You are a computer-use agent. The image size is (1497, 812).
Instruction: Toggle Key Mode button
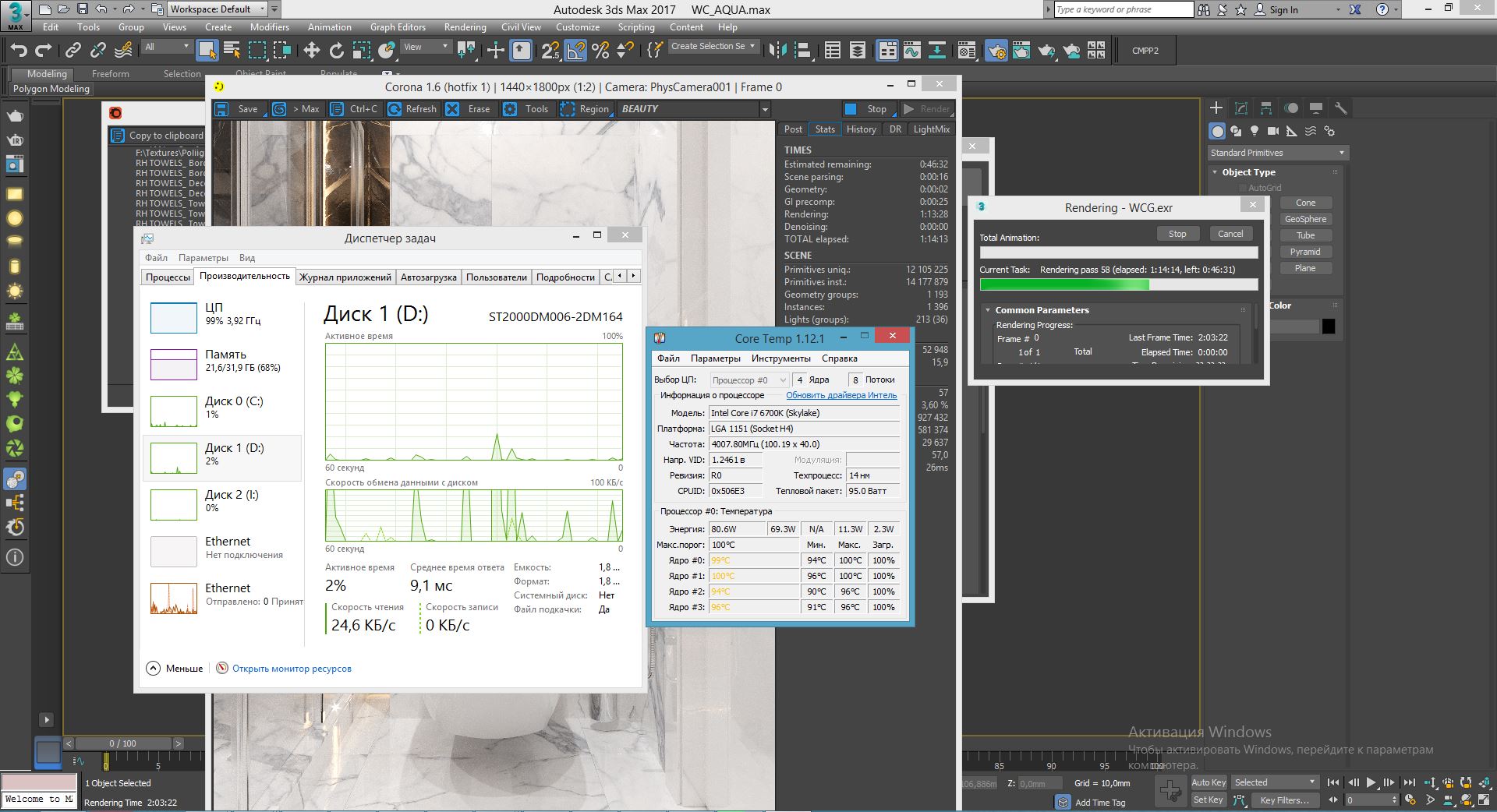(x=1333, y=800)
